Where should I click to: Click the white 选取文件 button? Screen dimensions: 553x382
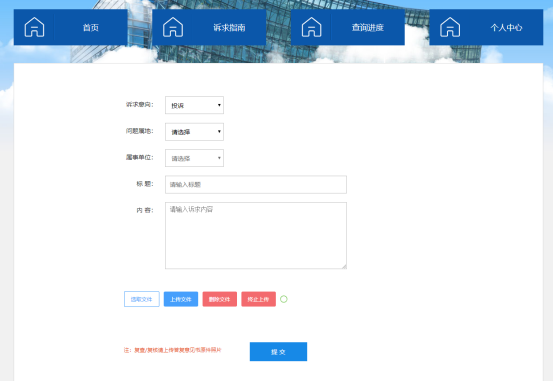142,299
